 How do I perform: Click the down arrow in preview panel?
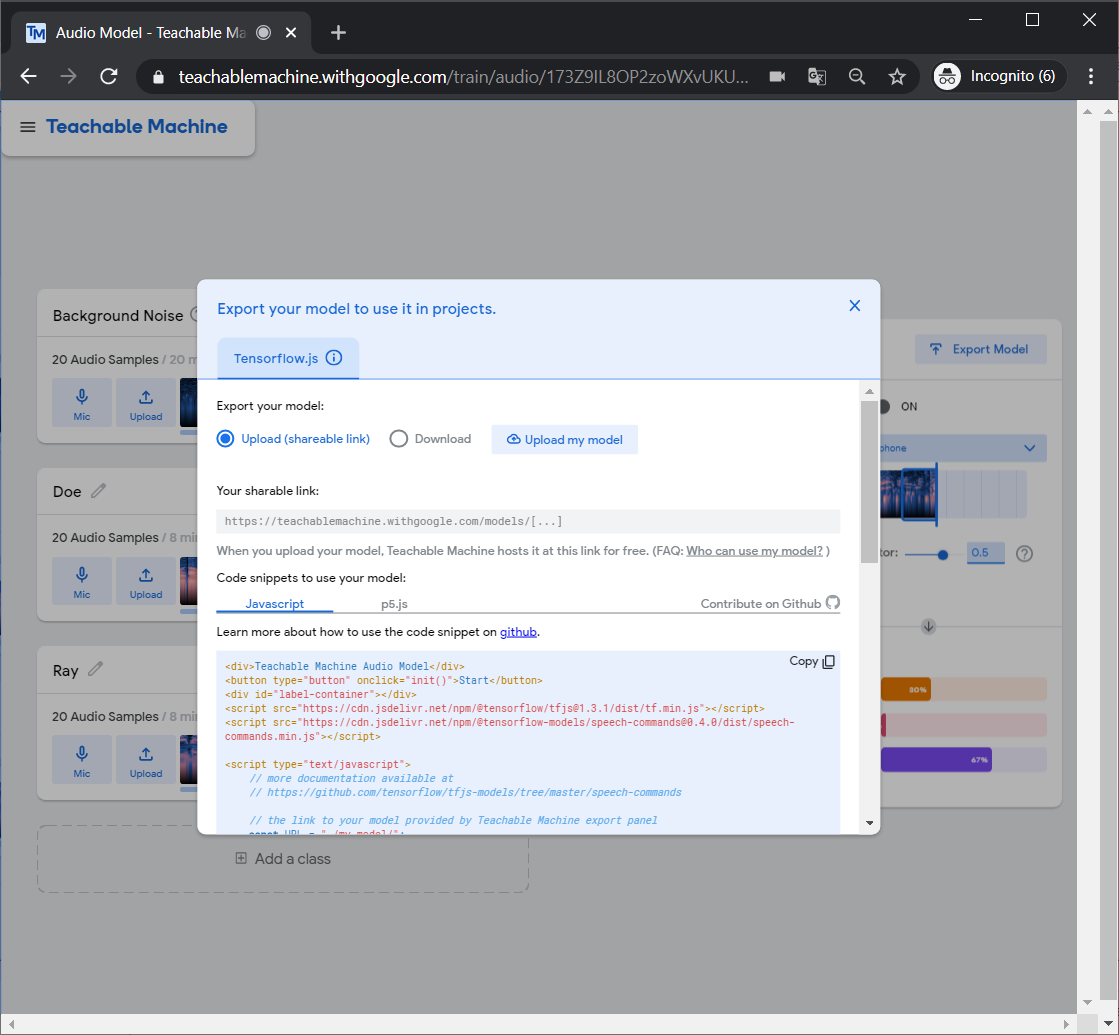point(928,626)
